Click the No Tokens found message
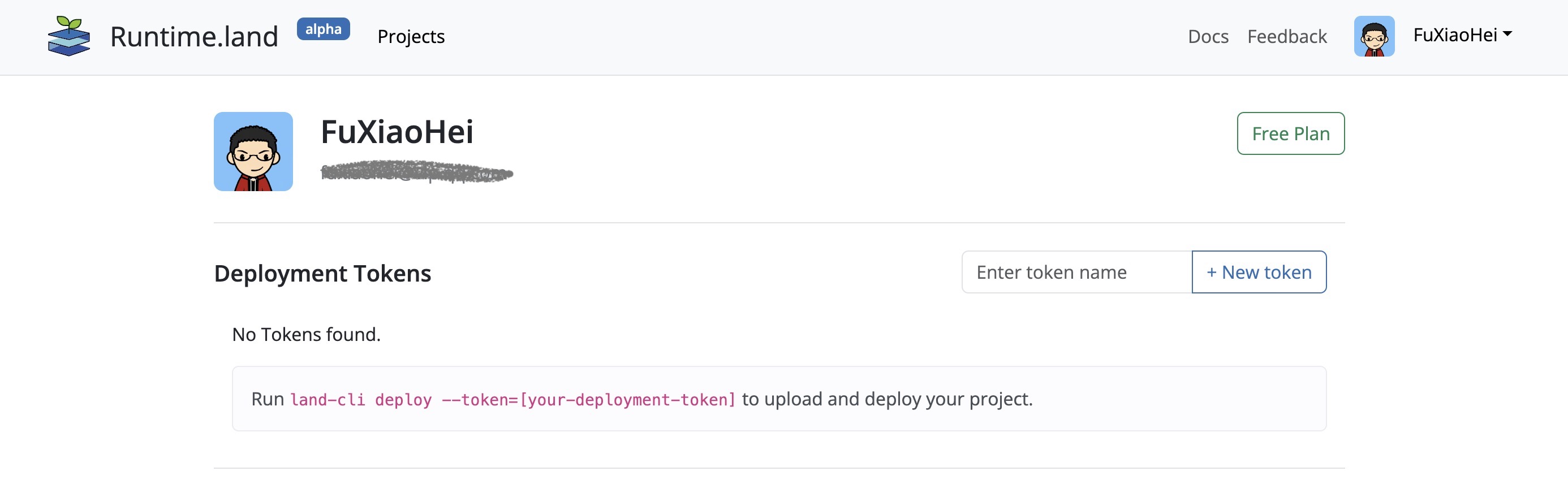The width and height of the screenshot is (1568, 484). (x=305, y=334)
